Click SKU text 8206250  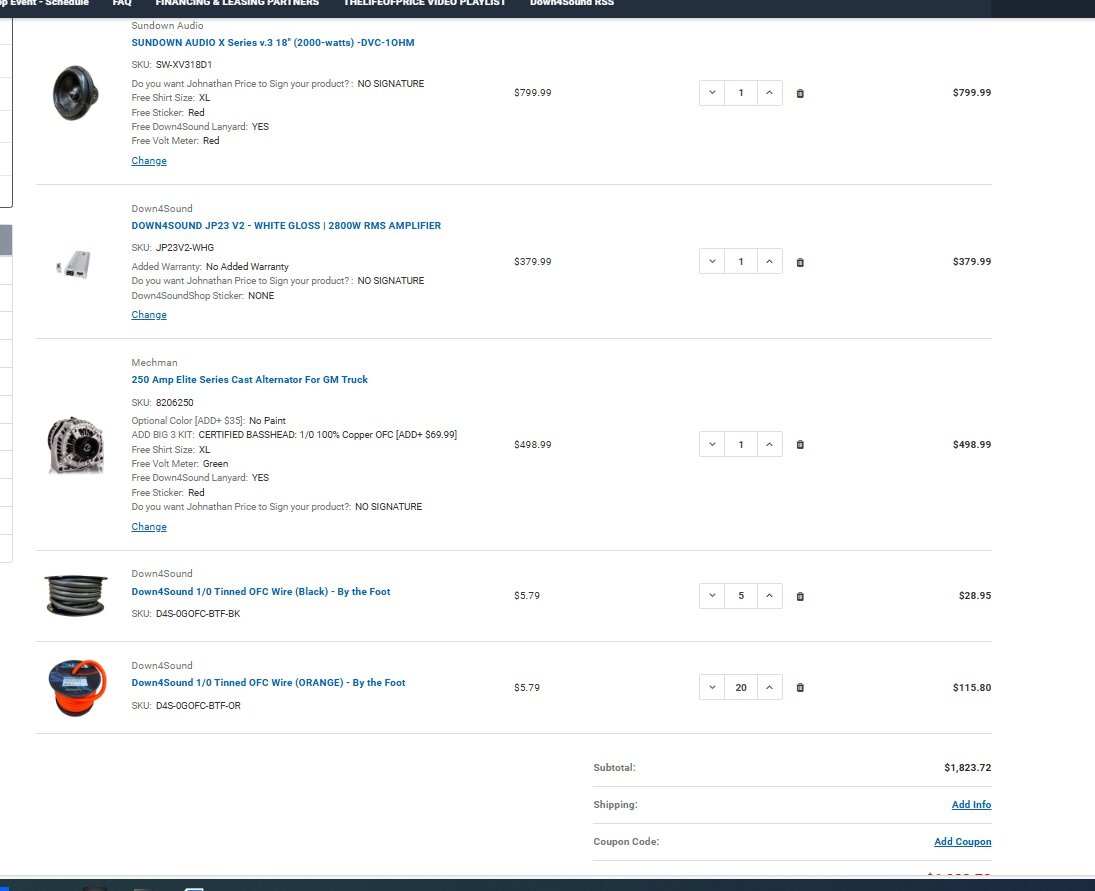coord(175,402)
